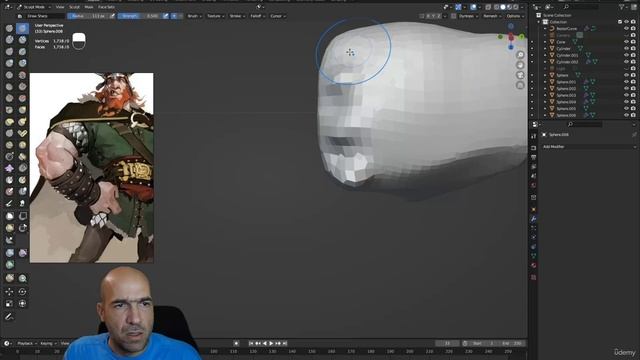640x360 pixels.
Task: Open the Object Data properties green triangle tab
Action: click(533, 256)
